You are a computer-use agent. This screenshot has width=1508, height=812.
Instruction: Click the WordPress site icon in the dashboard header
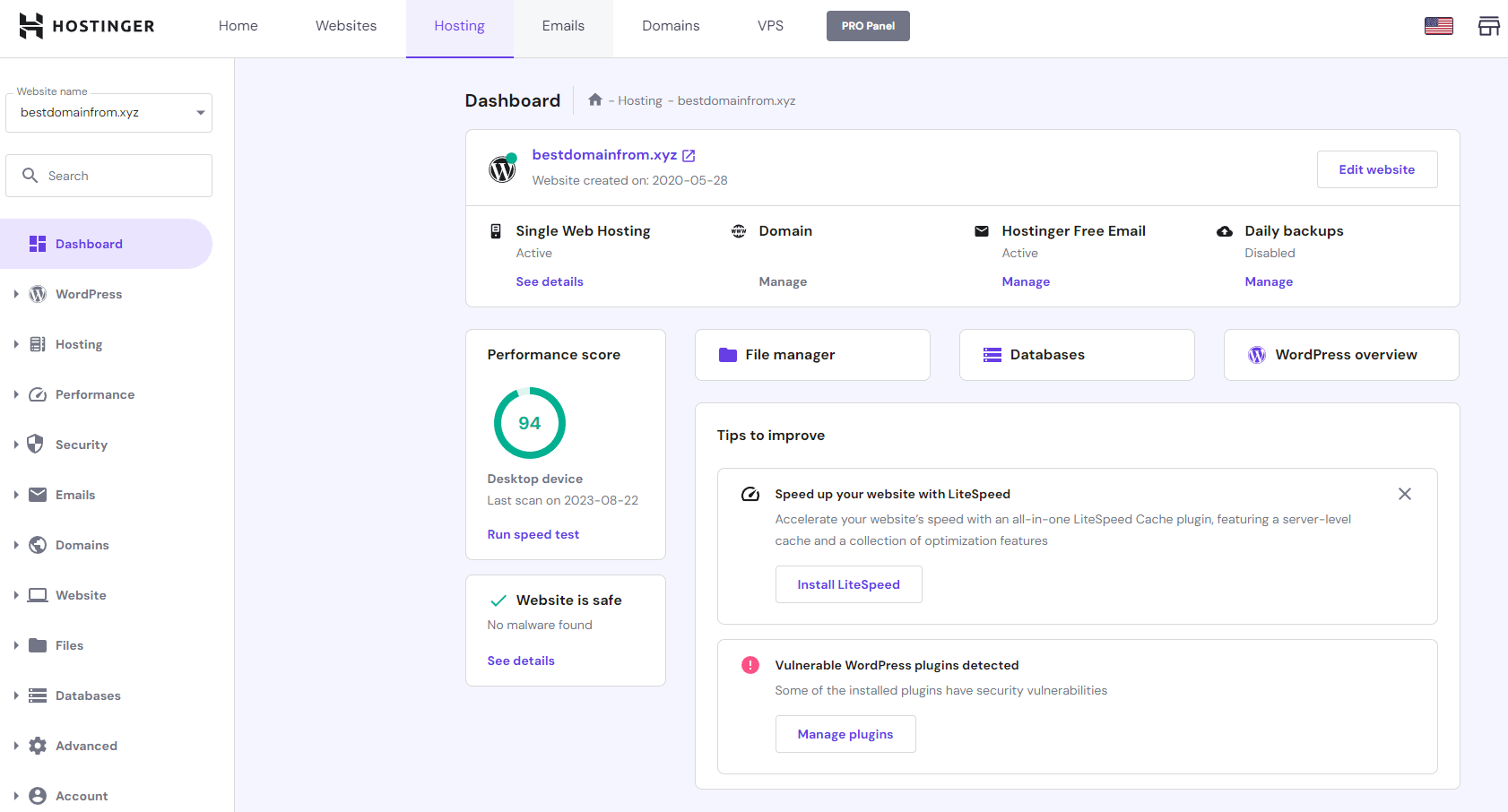(502, 168)
